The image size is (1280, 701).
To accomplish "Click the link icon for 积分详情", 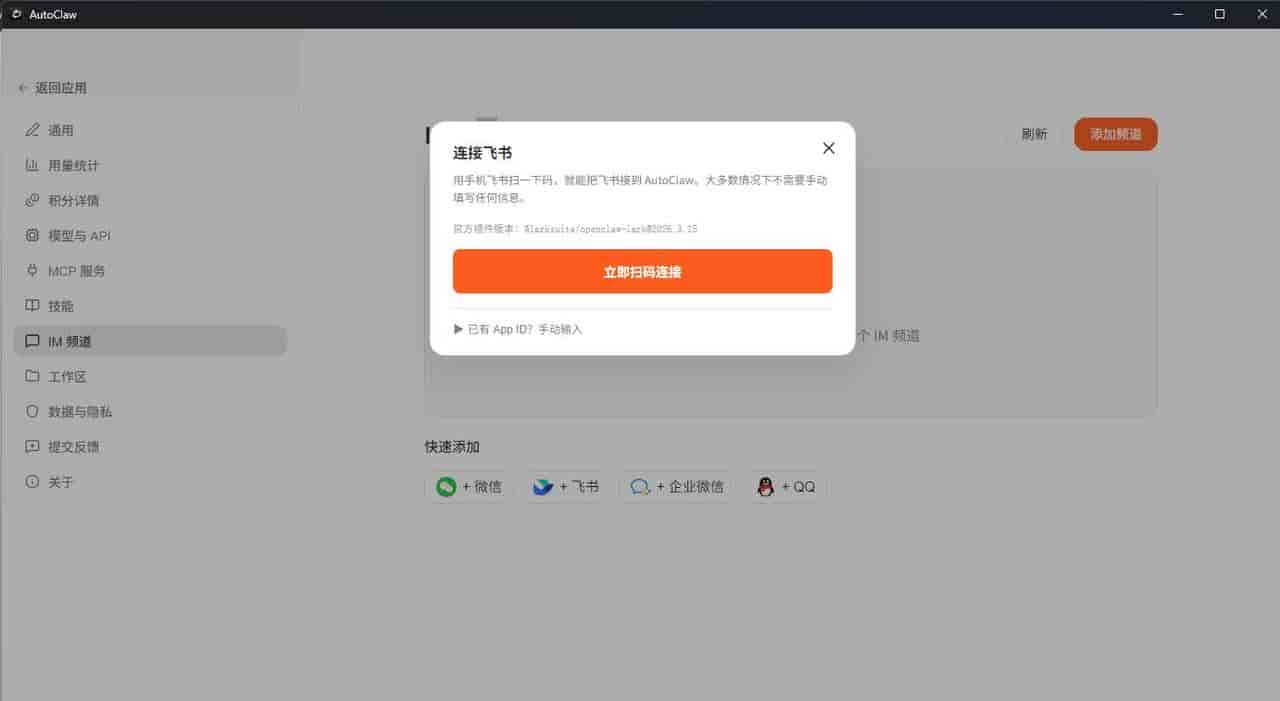I will (x=32, y=200).
